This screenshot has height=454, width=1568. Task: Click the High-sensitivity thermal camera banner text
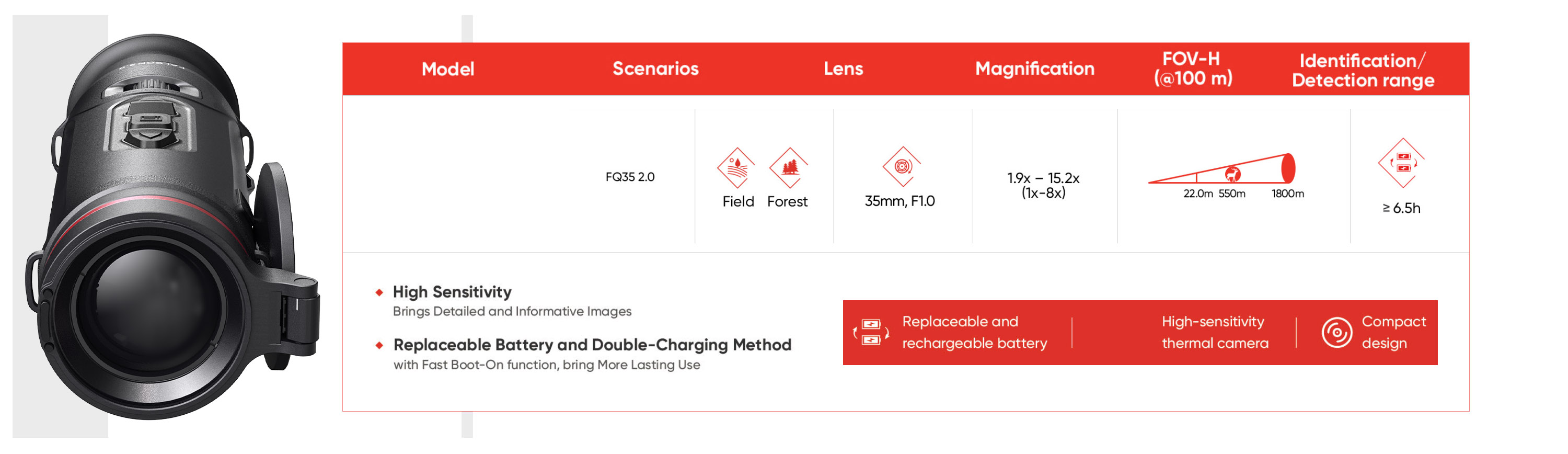click(1214, 332)
